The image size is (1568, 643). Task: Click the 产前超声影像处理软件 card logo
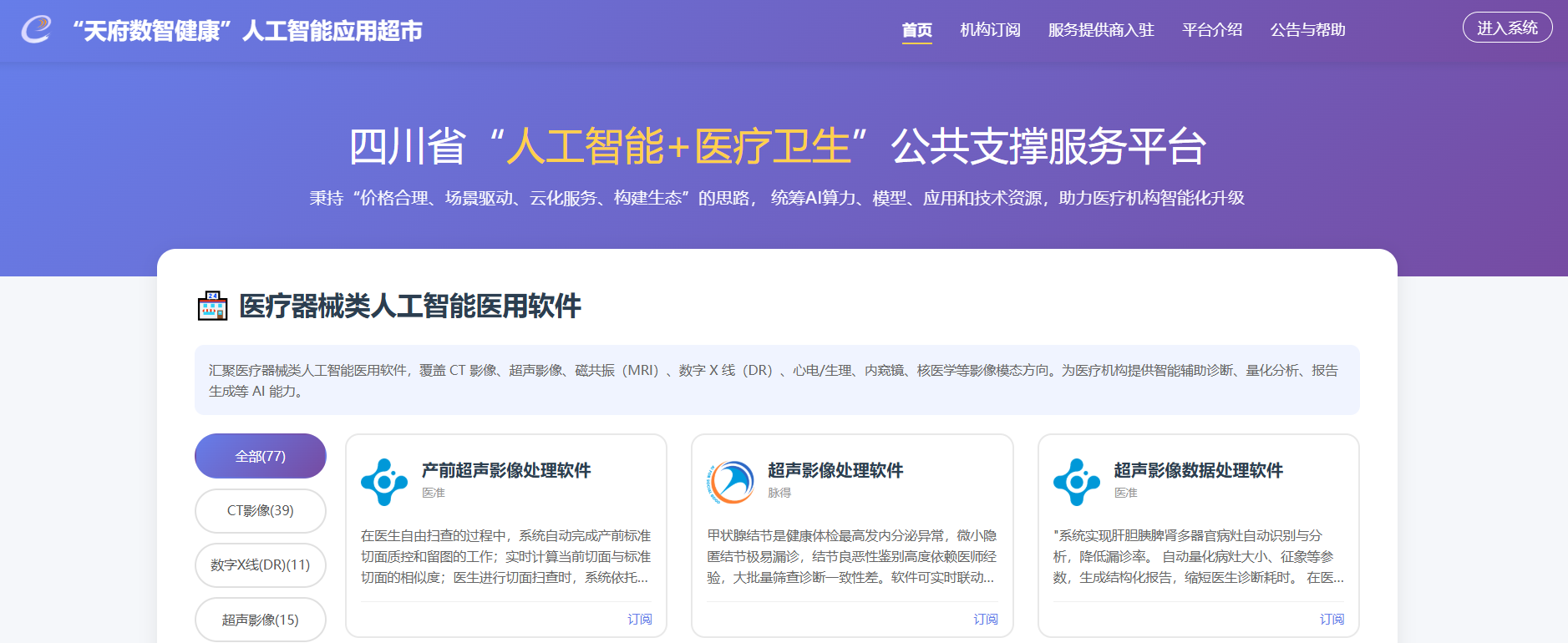pos(384,482)
